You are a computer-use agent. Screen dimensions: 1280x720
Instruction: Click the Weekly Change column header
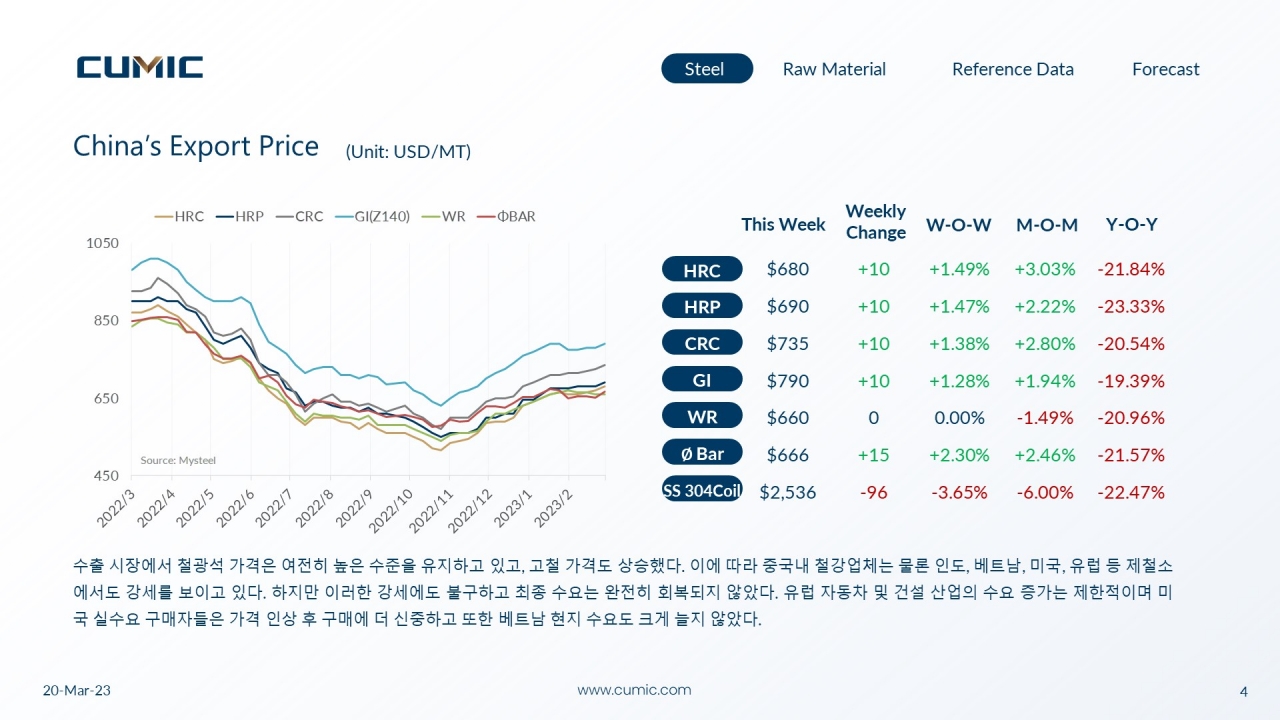pyautogui.click(x=875, y=222)
